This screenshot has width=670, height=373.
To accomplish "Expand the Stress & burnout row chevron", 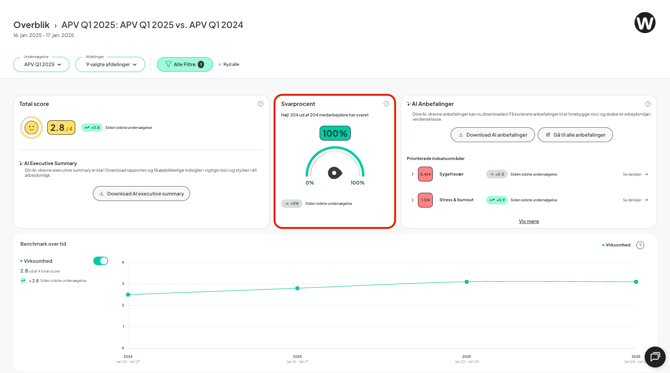I will pyautogui.click(x=412, y=200).
